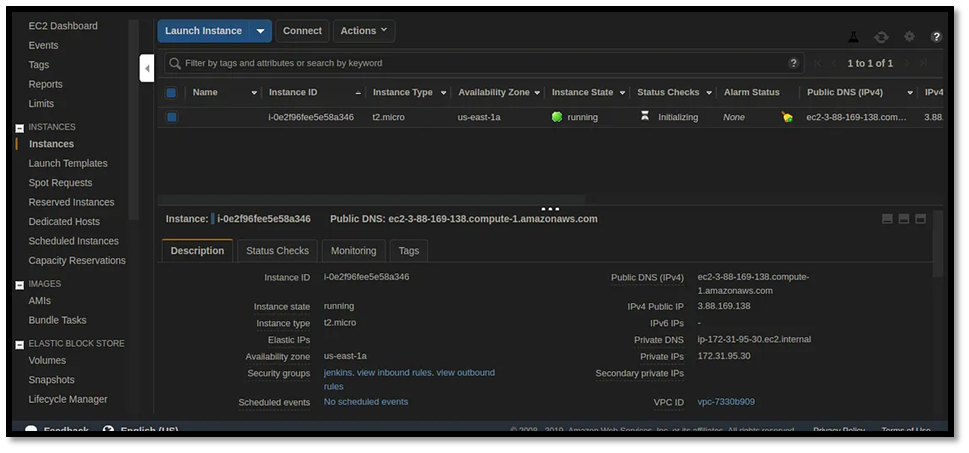969x453 pixels.
Task: Click the instance filter search field
Action: 475,63
